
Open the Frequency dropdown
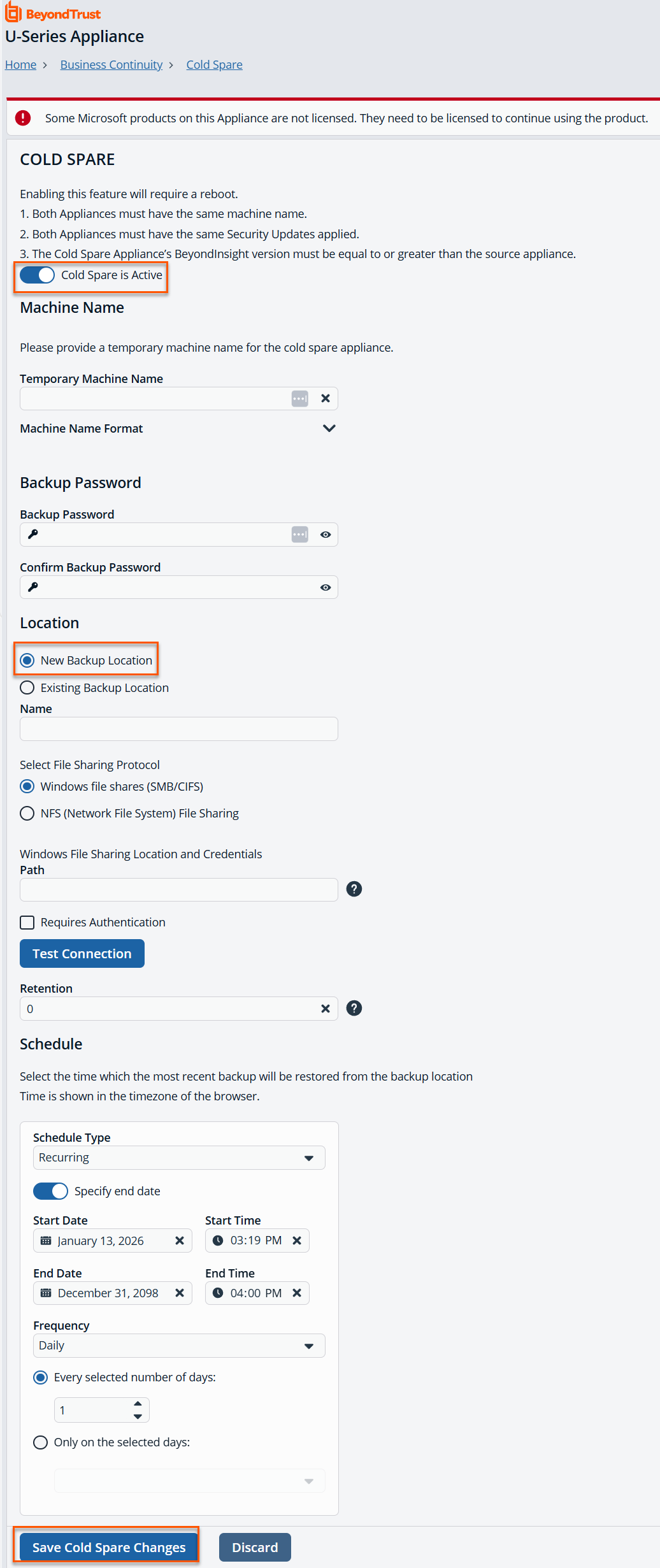179,1346
